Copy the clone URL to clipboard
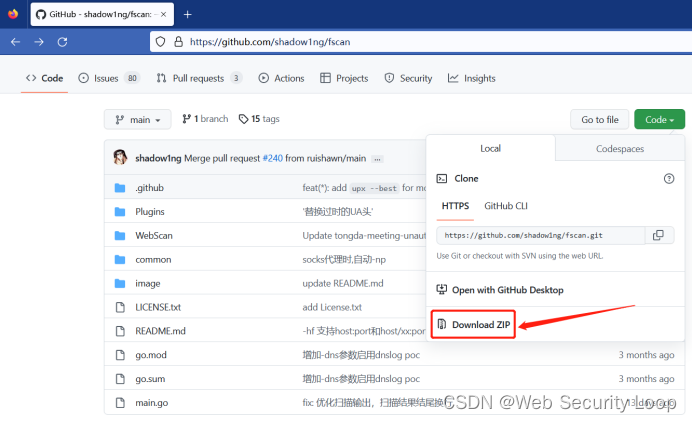This screenshot has width=692, height=422. (657, 235)
